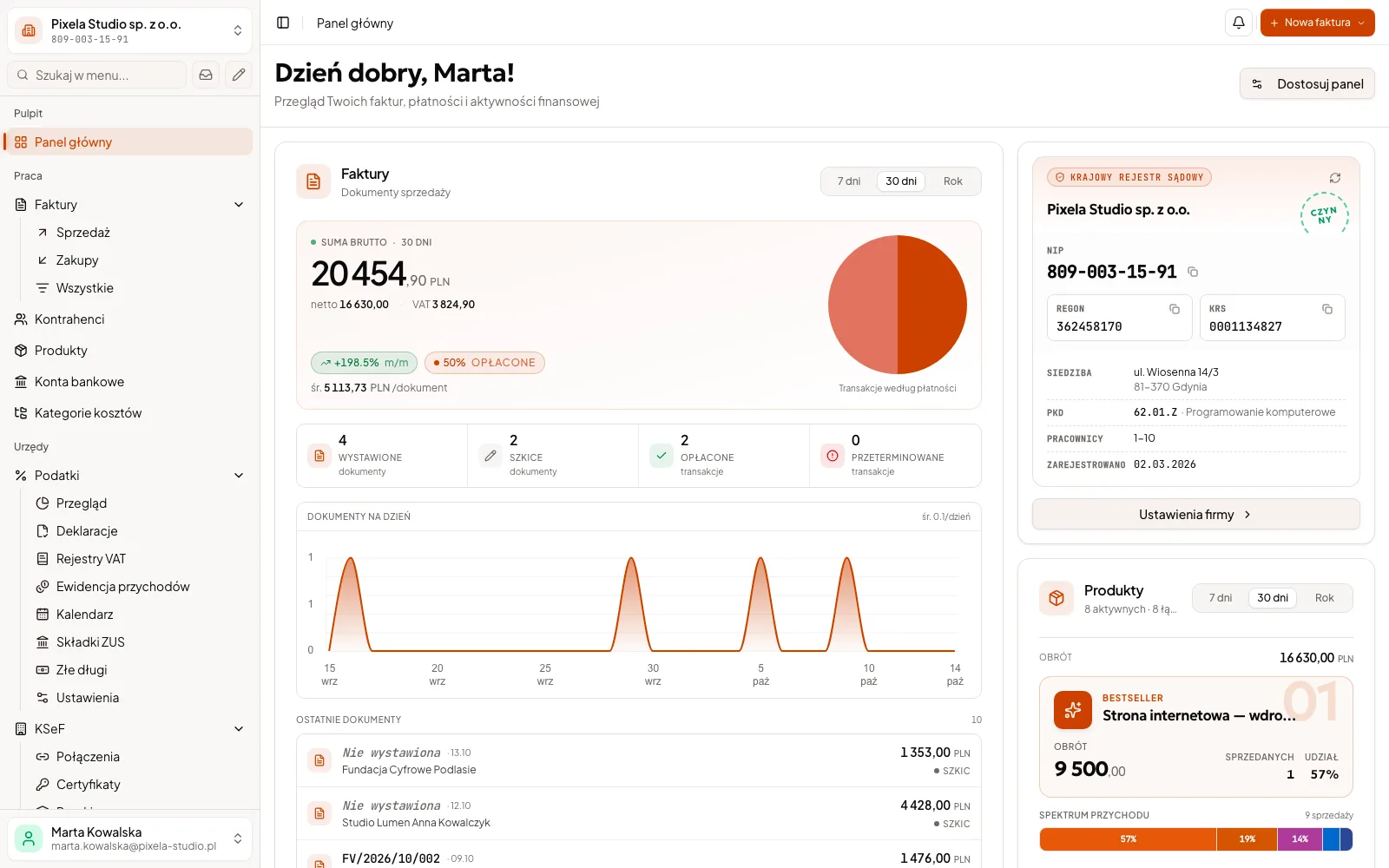
Task: Refresh the Krajowy Rejestr Sądowy data
Action: [x=1335, y=178]
